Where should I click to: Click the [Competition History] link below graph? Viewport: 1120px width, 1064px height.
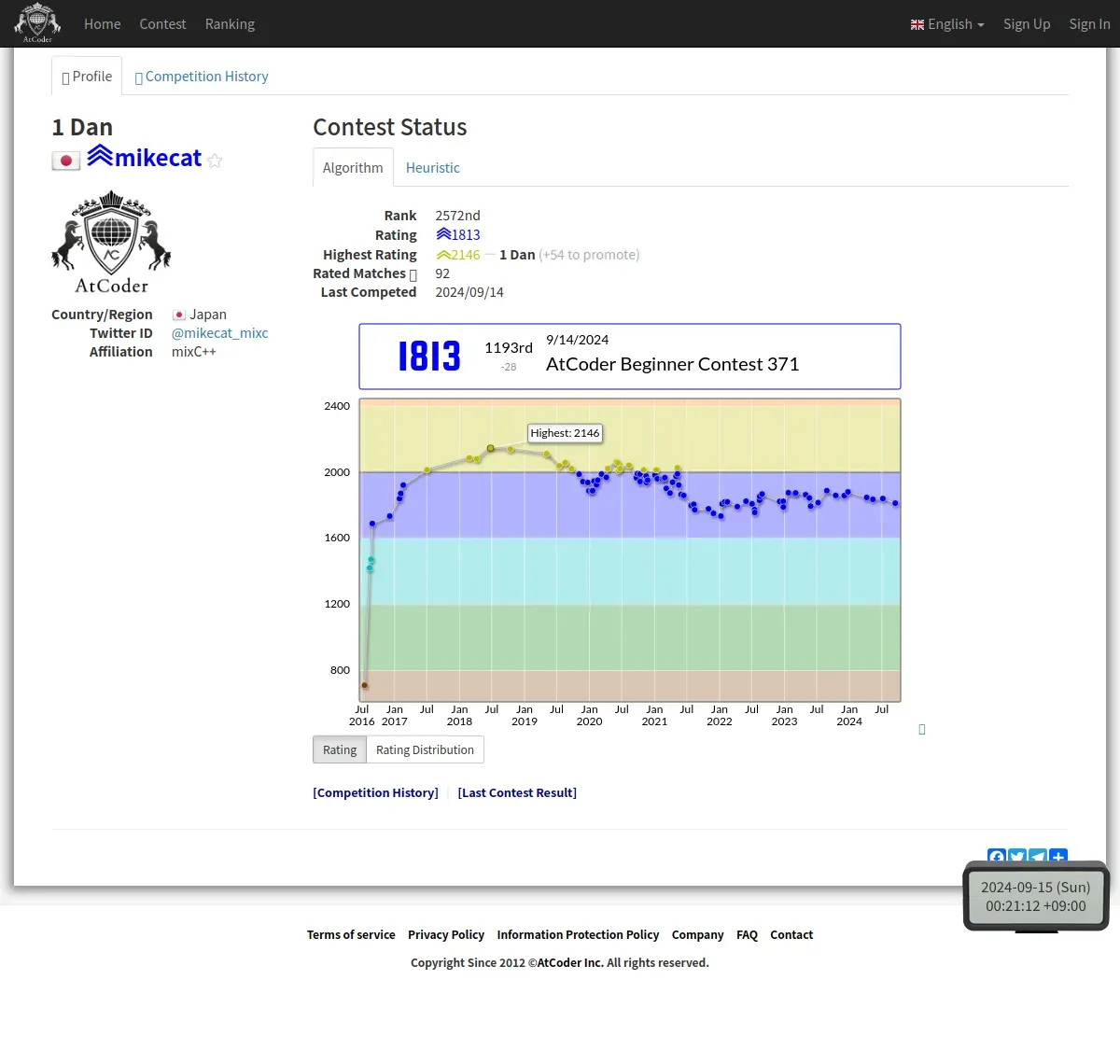click(x=375, y=792)
